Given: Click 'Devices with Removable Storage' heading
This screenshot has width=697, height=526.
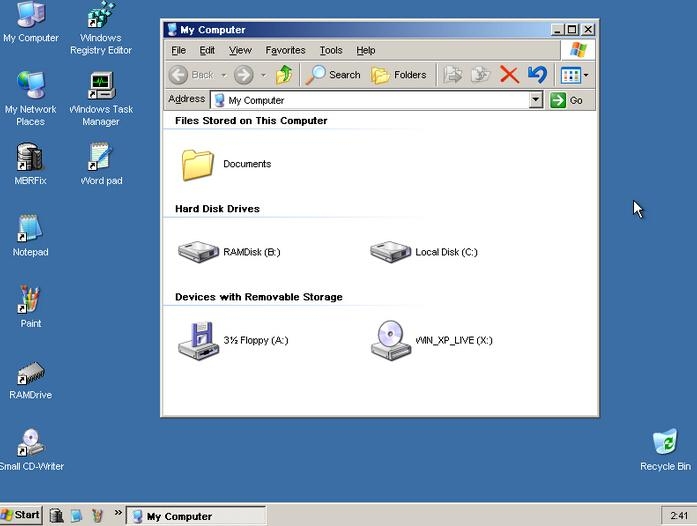Looking at the screenshot, I should tap(259, 297).
